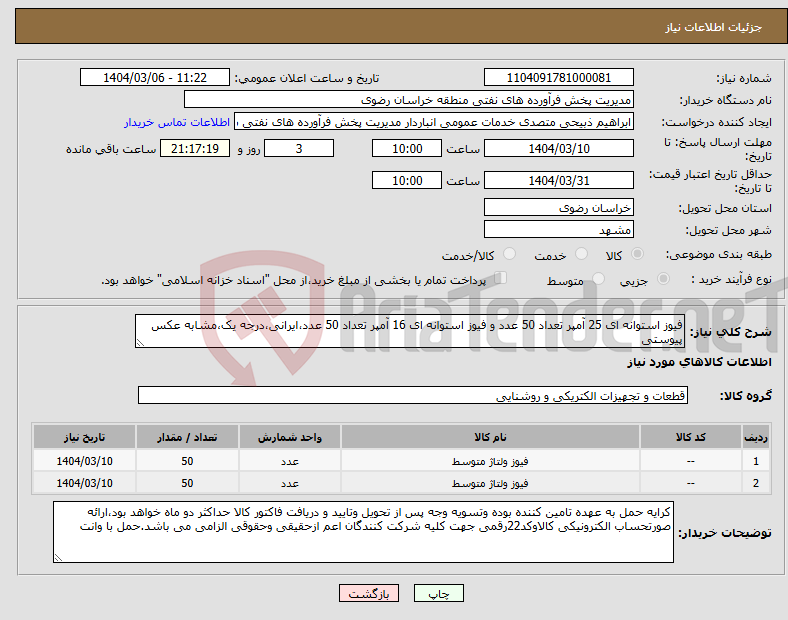Click the date 1404/03/10 in row 2
The image size is (788, 620).
(x=84, y=483)
